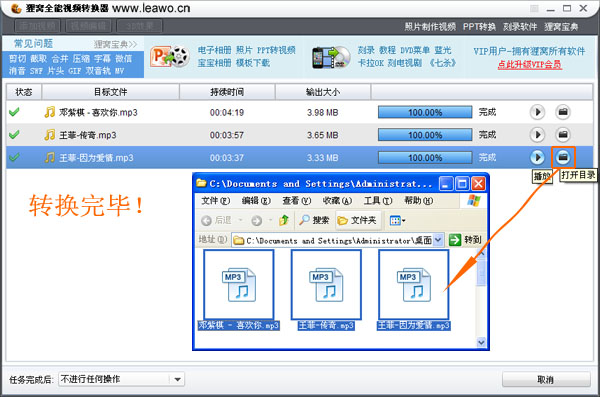
Task: Open the 工具(T) menu in Explorer
Action: coord(378,201)
